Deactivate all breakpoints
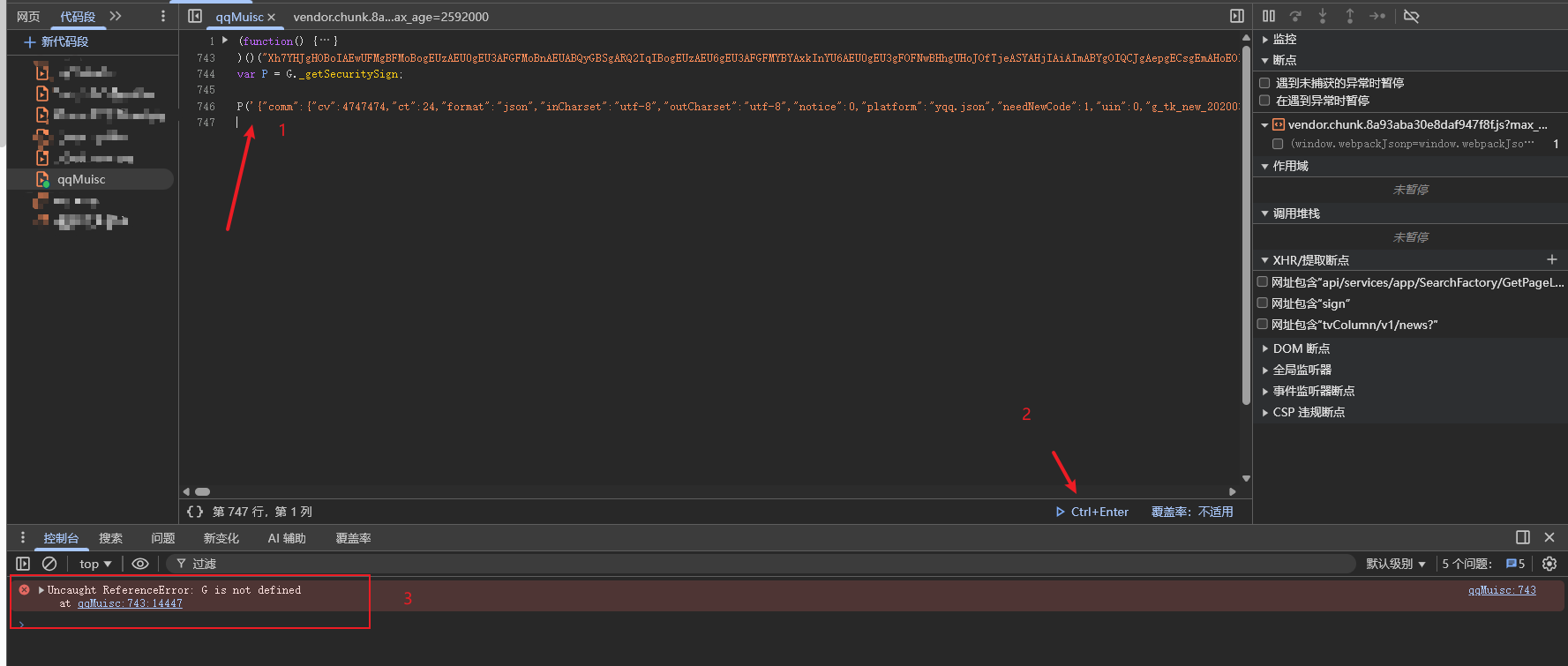The width and height of the screenshot is (1568, 666). coord(1412,16)
